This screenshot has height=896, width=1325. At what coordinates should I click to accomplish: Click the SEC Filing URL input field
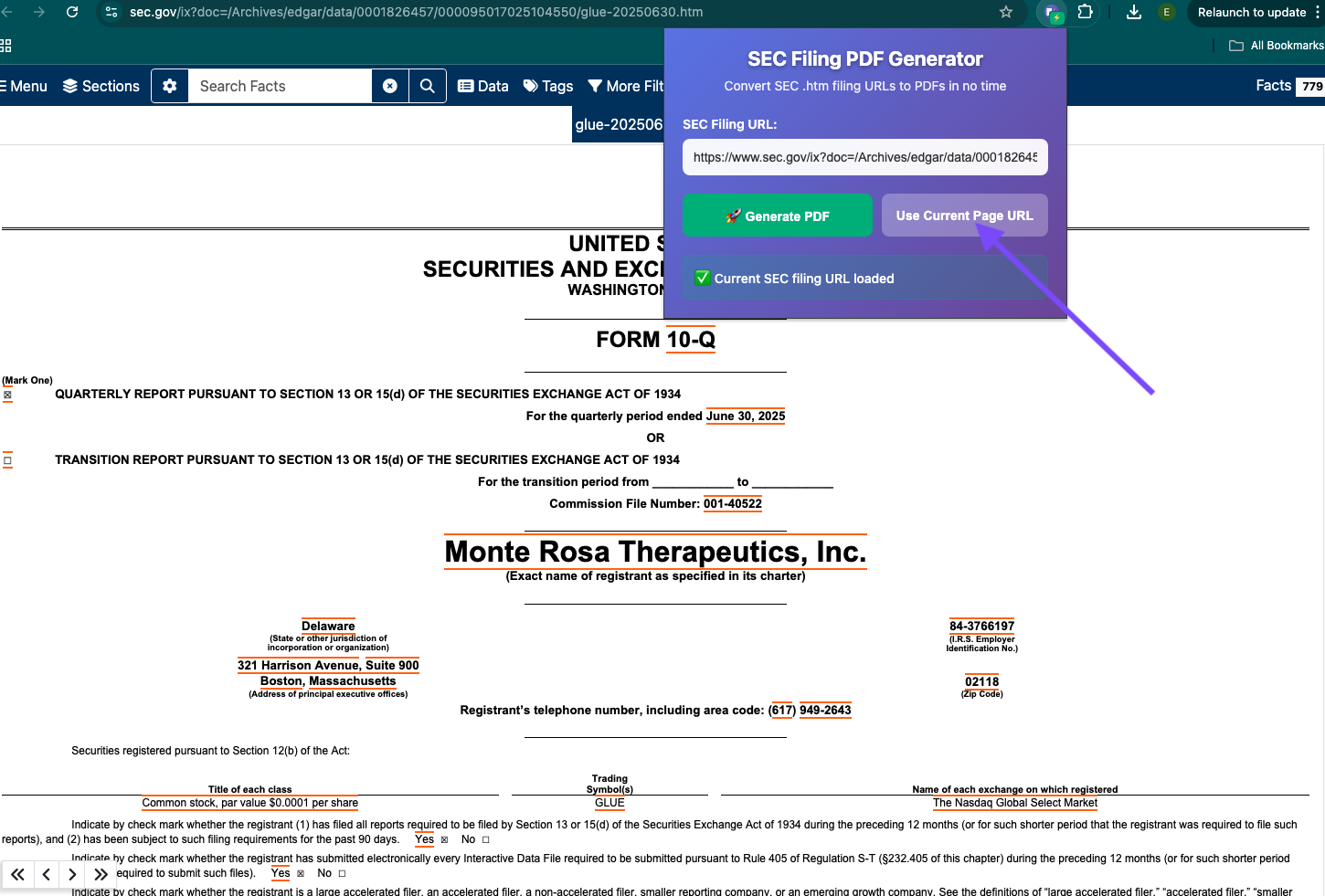[x=864, y=157]
